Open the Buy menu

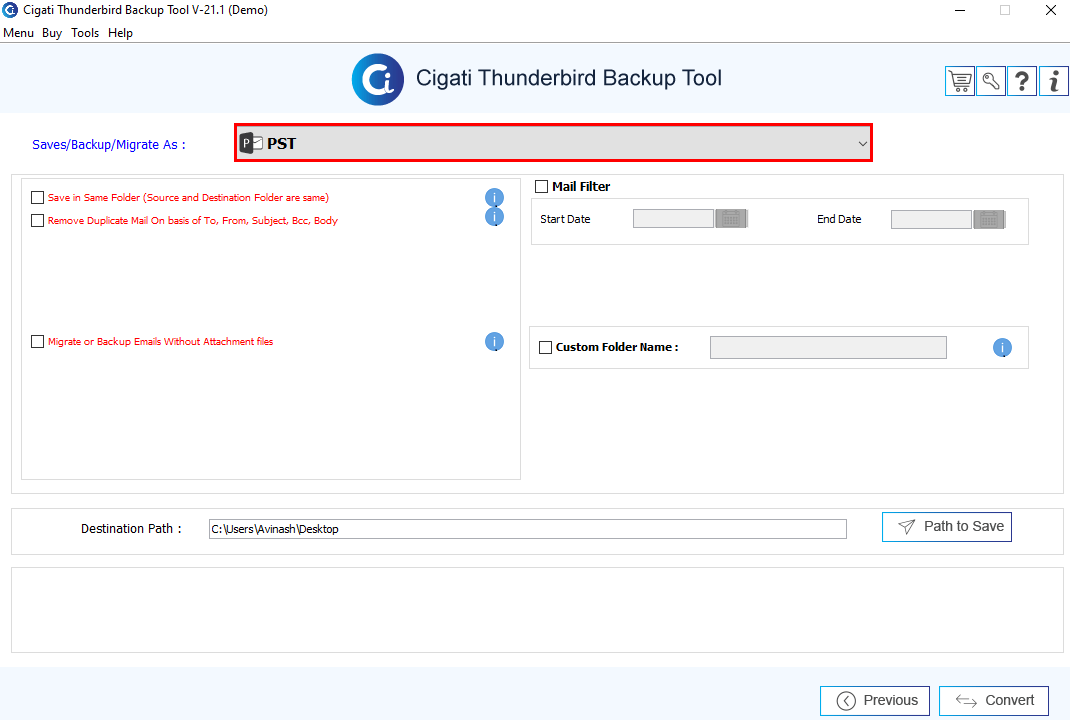[x=52, y=33]
